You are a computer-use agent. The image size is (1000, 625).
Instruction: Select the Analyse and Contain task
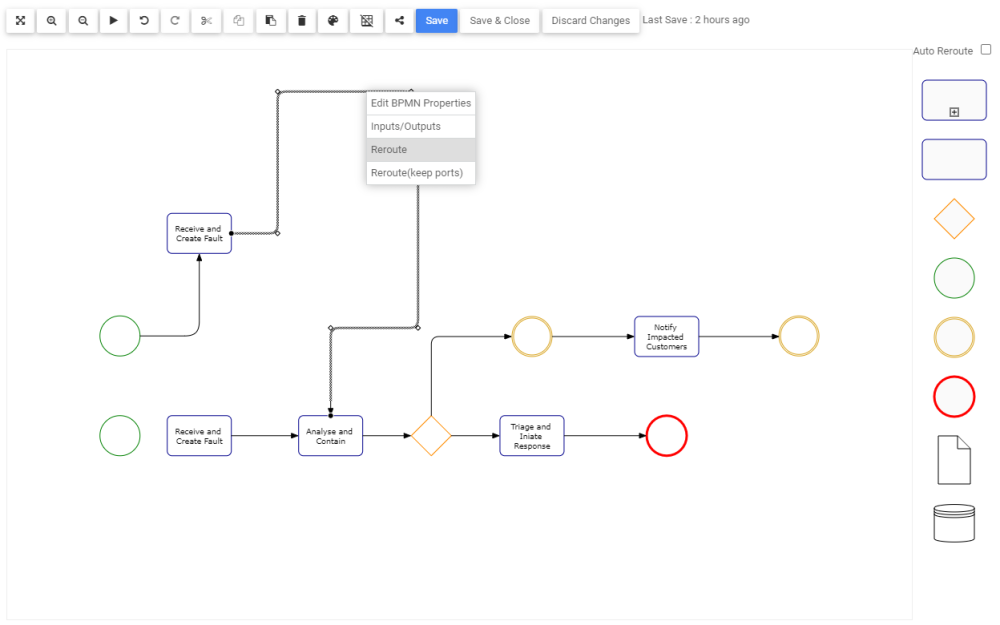pyautogui.click(x=330, y=436)
